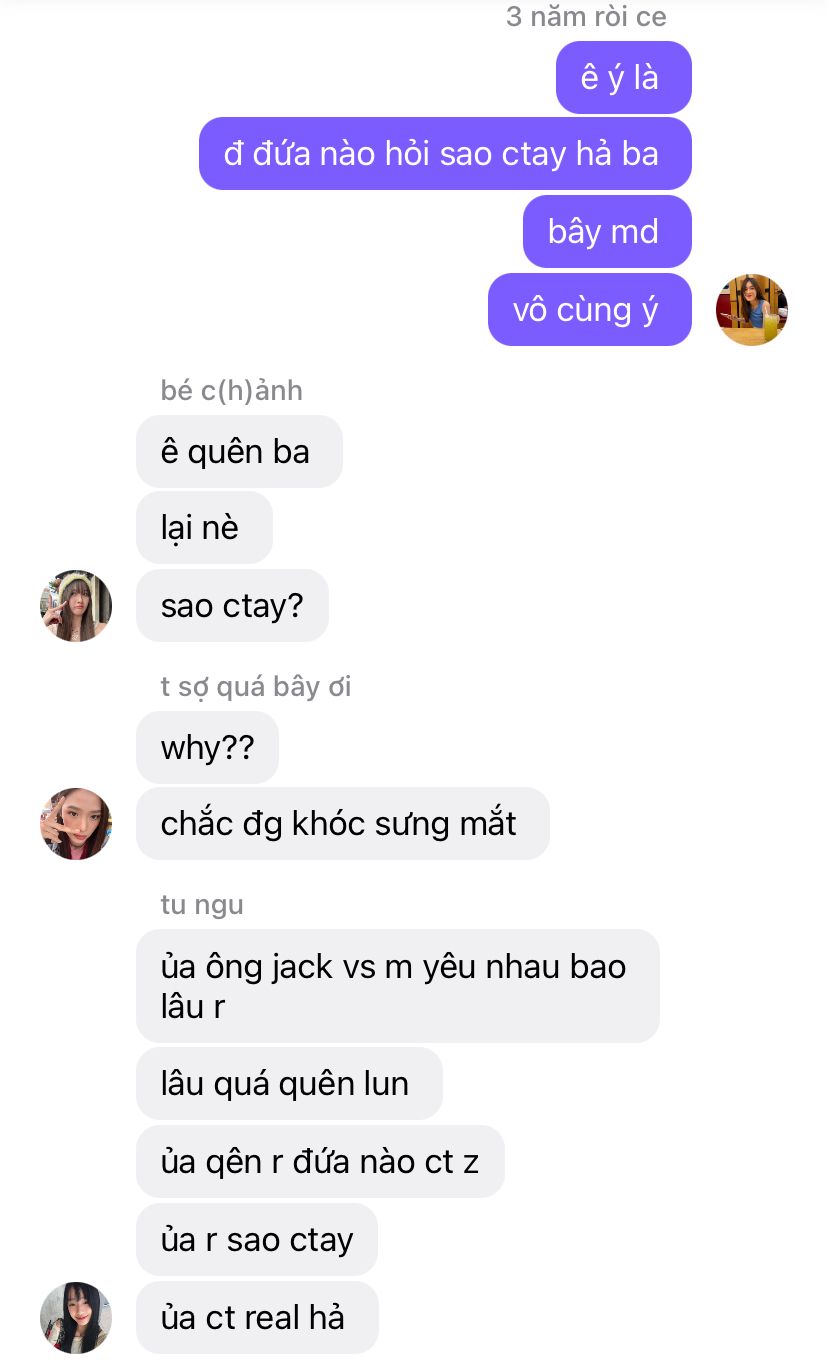The width and height of the screenshot is (828, 1370).
Task: Select 'chắc đg khóc sưng mắt' message
Action: pos(343,824)
